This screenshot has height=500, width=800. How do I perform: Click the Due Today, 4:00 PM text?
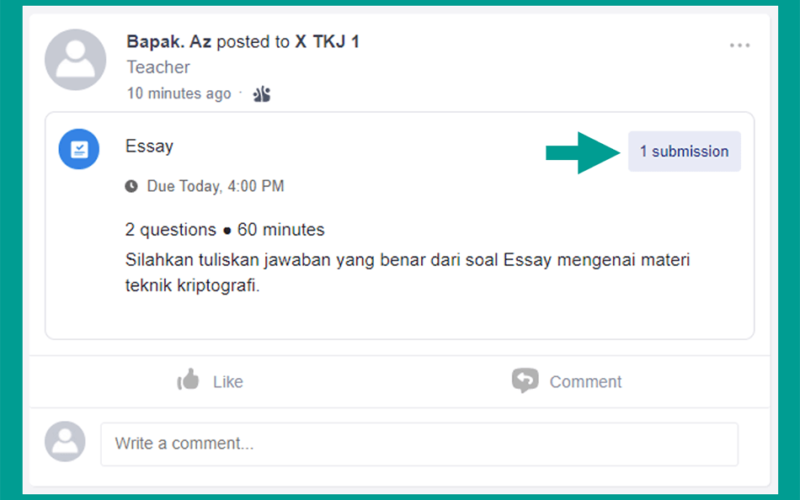tap(215, 186)
